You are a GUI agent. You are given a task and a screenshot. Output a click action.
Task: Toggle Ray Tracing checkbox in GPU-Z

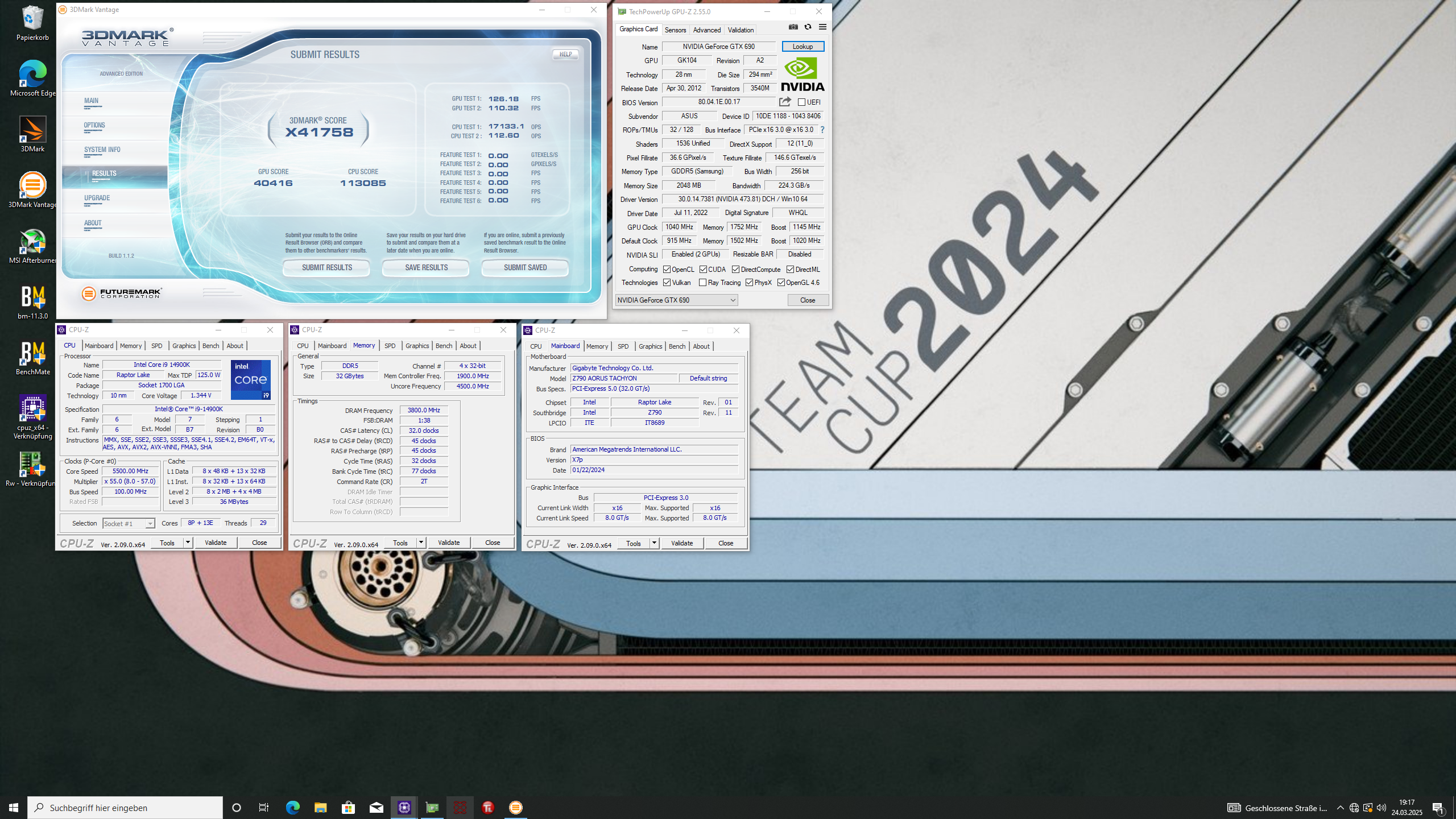point(702,283)
